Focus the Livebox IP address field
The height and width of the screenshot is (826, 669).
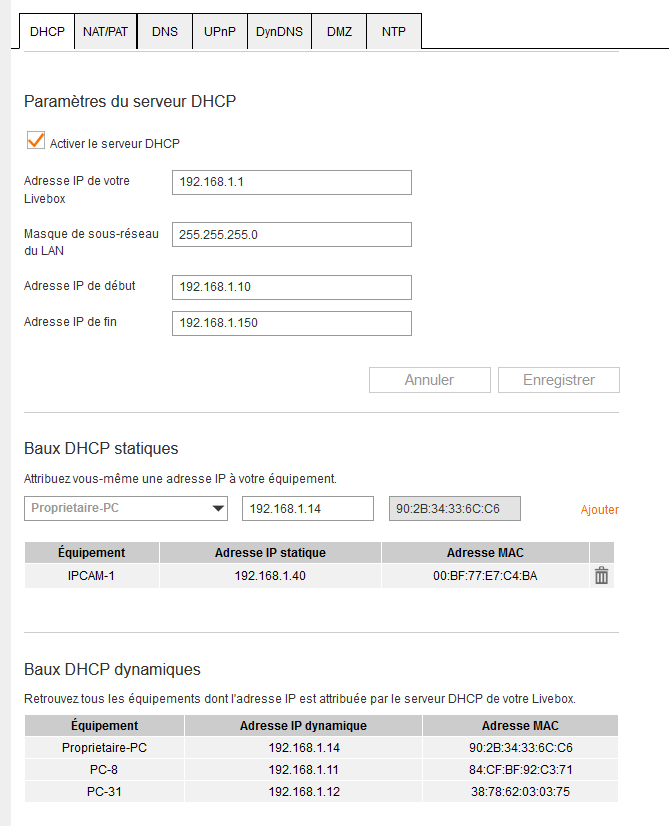coord(291,183)
